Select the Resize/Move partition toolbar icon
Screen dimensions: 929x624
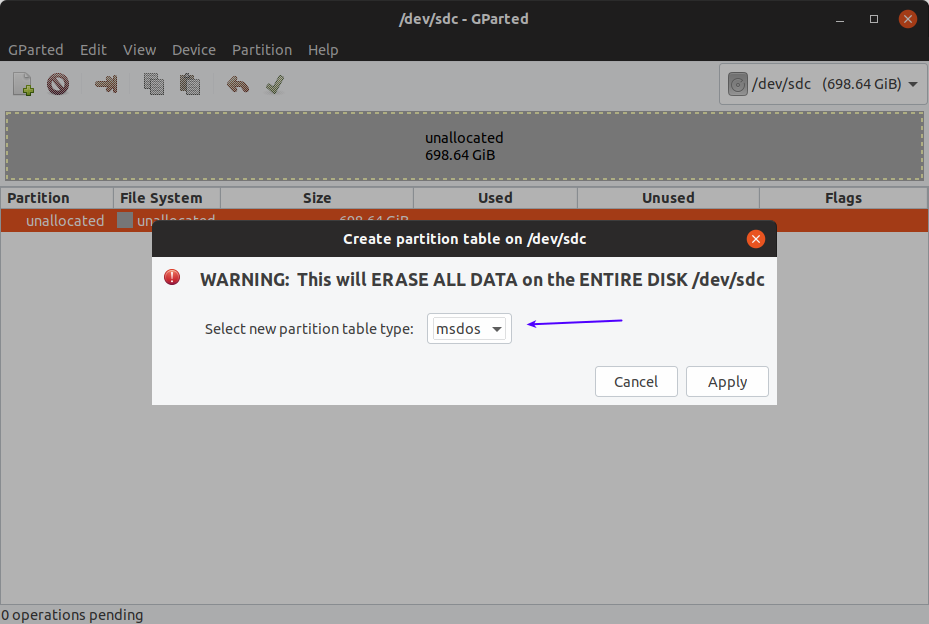tap(106, 84)
